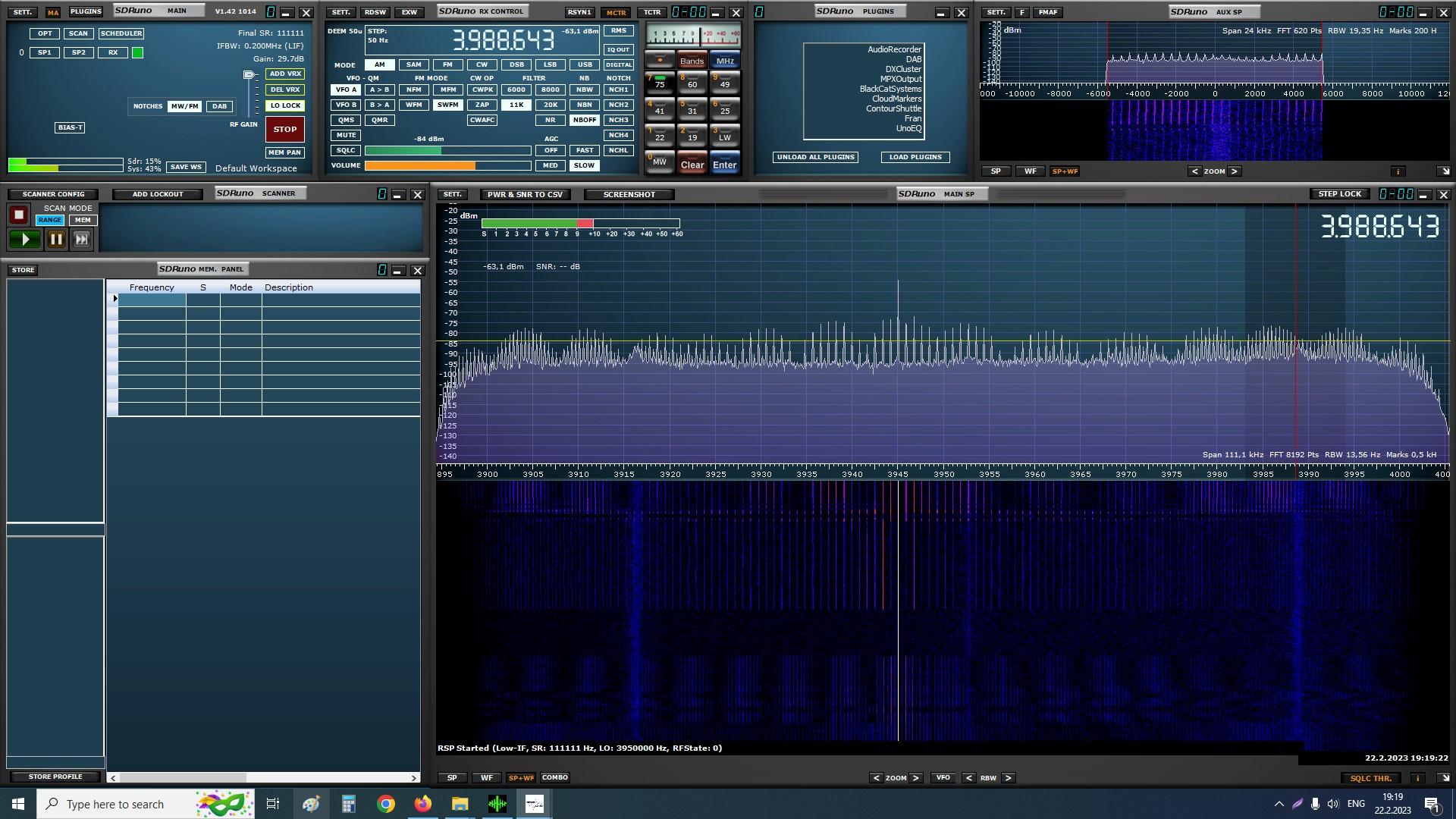Click the main spectrum info 'i' icon
This screenshot has width=1456, height=819.
(1417, 778)
